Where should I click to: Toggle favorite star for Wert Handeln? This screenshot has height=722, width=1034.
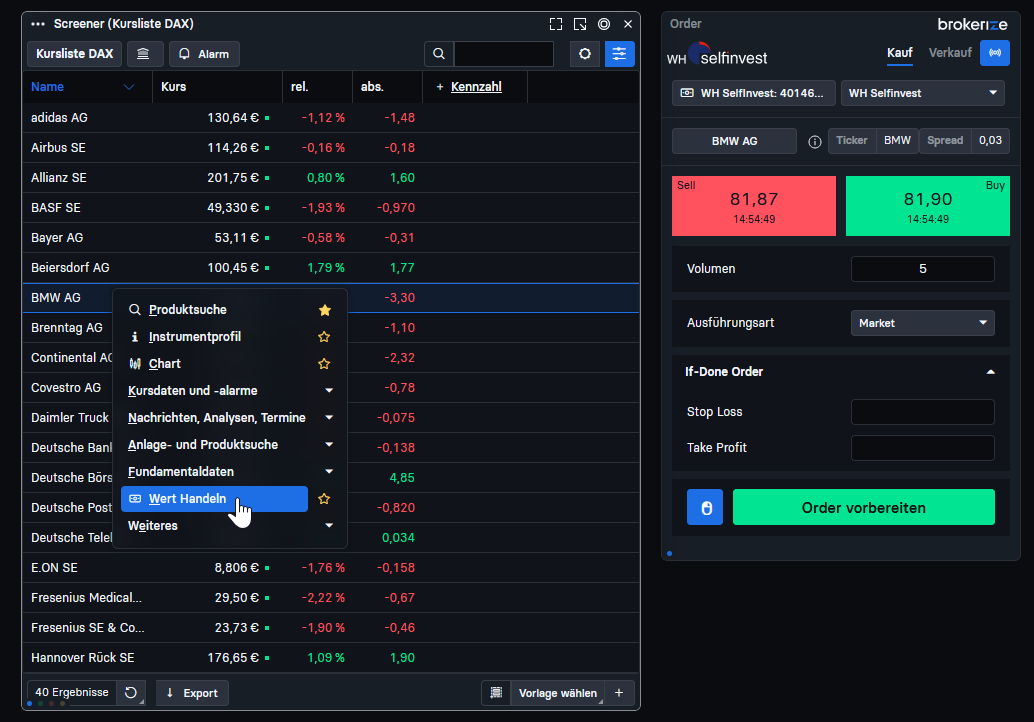pos(324,499)
